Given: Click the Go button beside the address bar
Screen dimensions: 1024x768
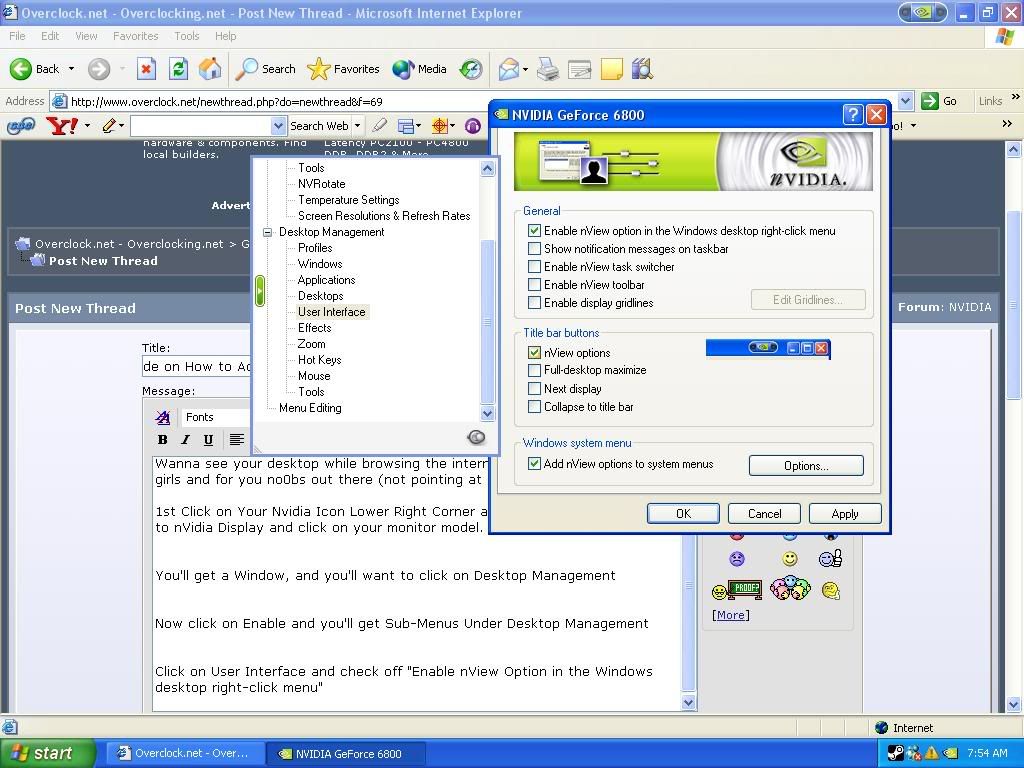Looking at the screenshot, I should click(x=939, y=101).
